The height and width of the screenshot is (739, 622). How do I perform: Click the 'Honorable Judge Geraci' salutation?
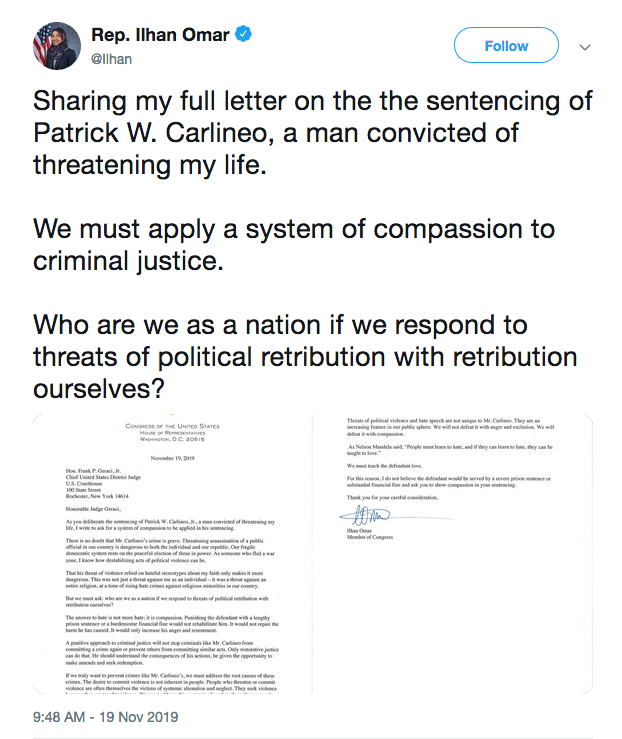[x=93, y=509]
